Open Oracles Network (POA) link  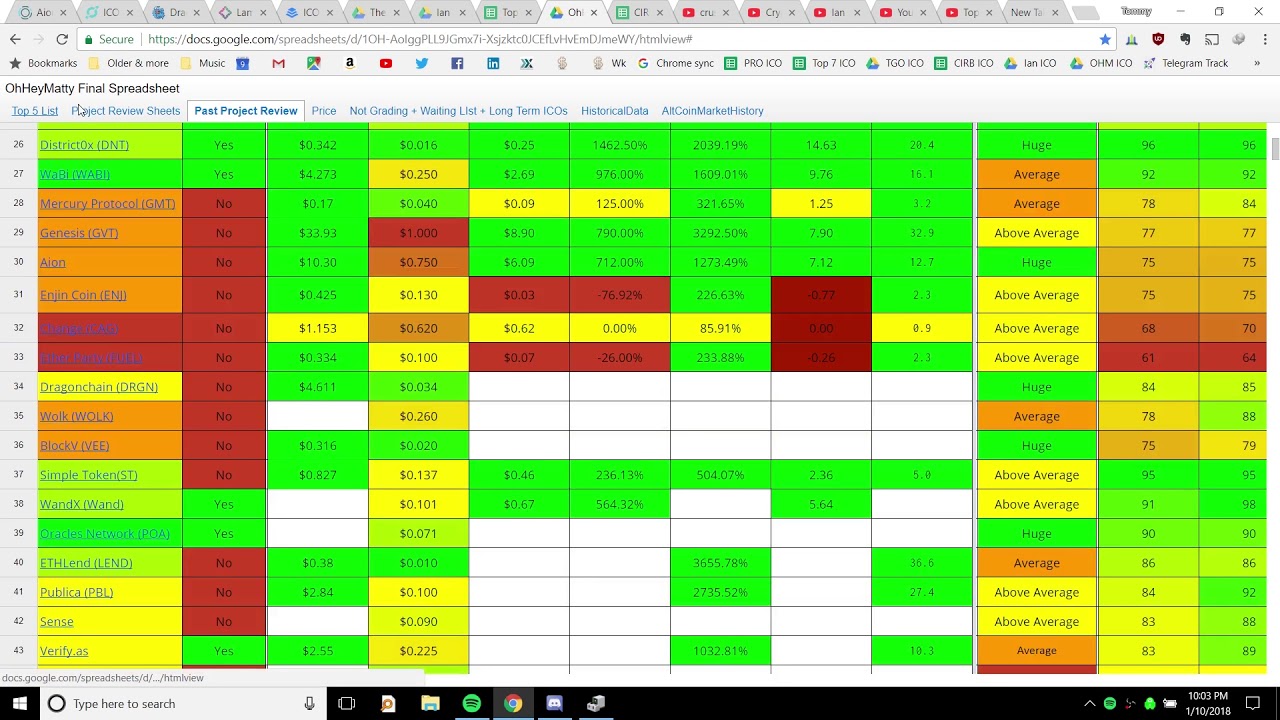(105, 534)
